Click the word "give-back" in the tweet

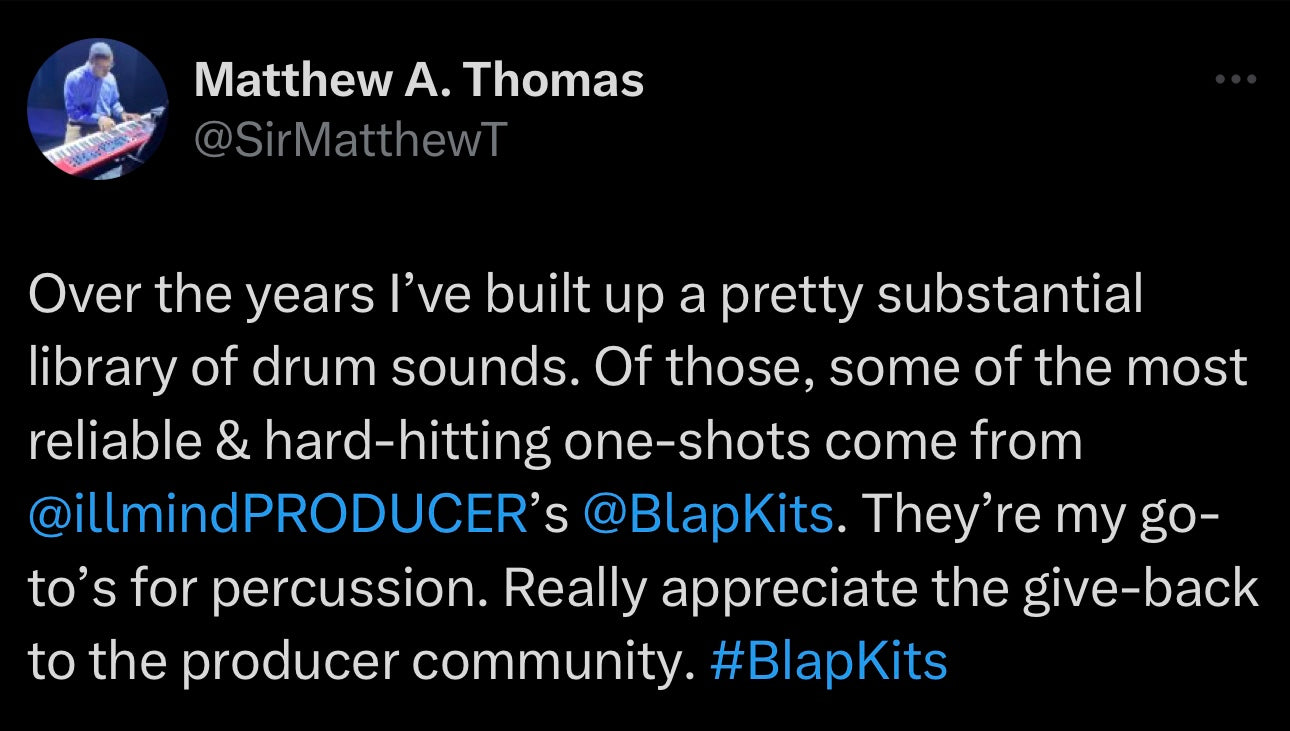coord(1146,588)
